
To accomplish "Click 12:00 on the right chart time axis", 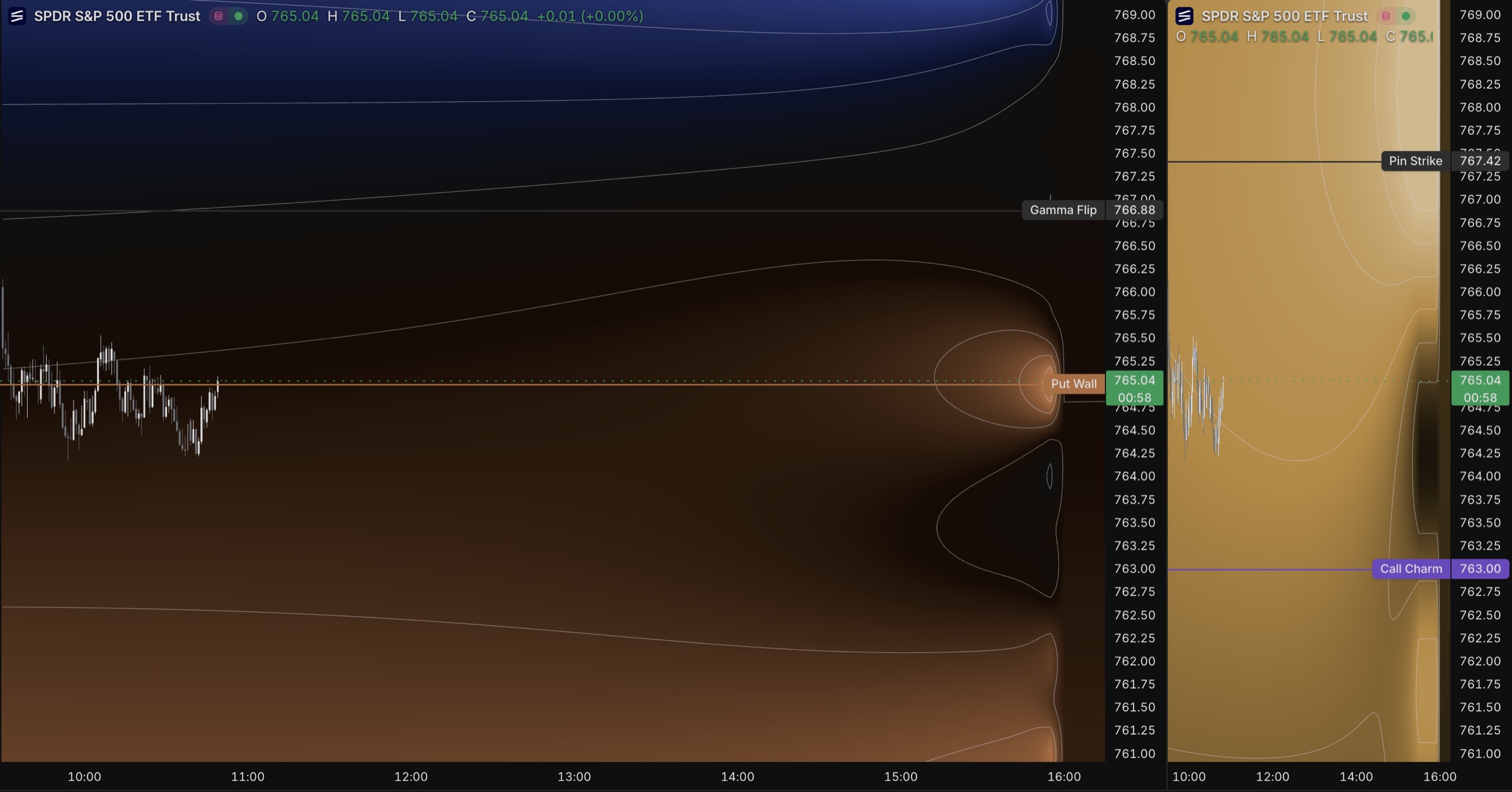I will [x=1273, y=776].
